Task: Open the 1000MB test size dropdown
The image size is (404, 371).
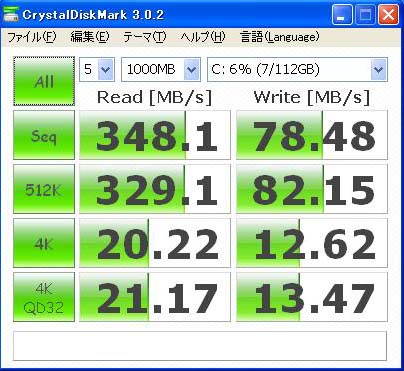Action: (x=161, y=69)
